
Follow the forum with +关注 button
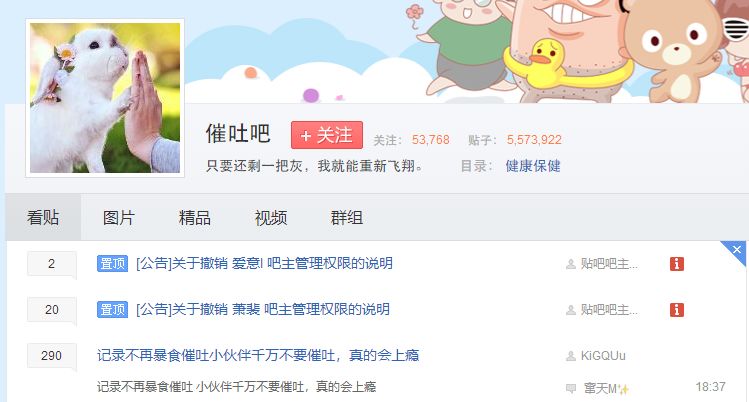tap(327, 135)
